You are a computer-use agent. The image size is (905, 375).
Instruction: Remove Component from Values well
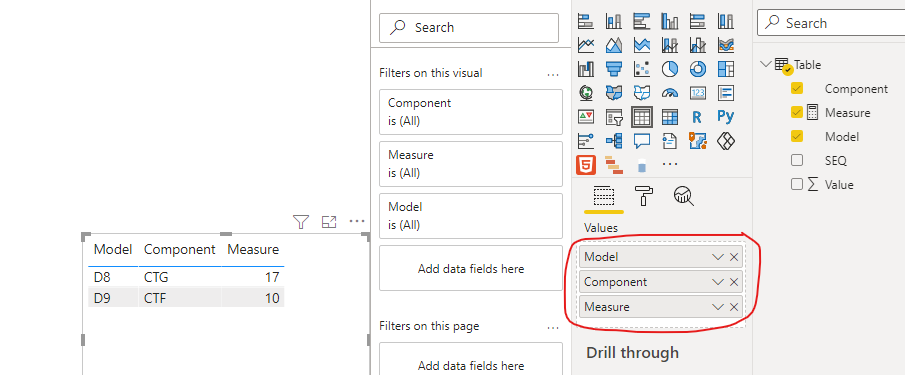click(734, 282)
